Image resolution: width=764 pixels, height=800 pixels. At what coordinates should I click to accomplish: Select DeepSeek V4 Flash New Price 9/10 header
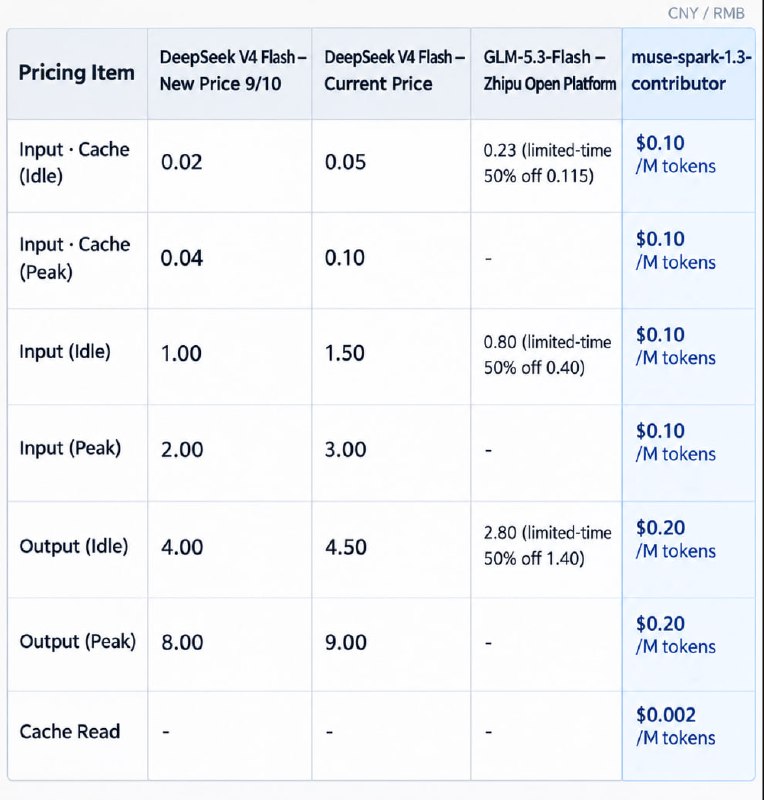click(x=233, y=70)
